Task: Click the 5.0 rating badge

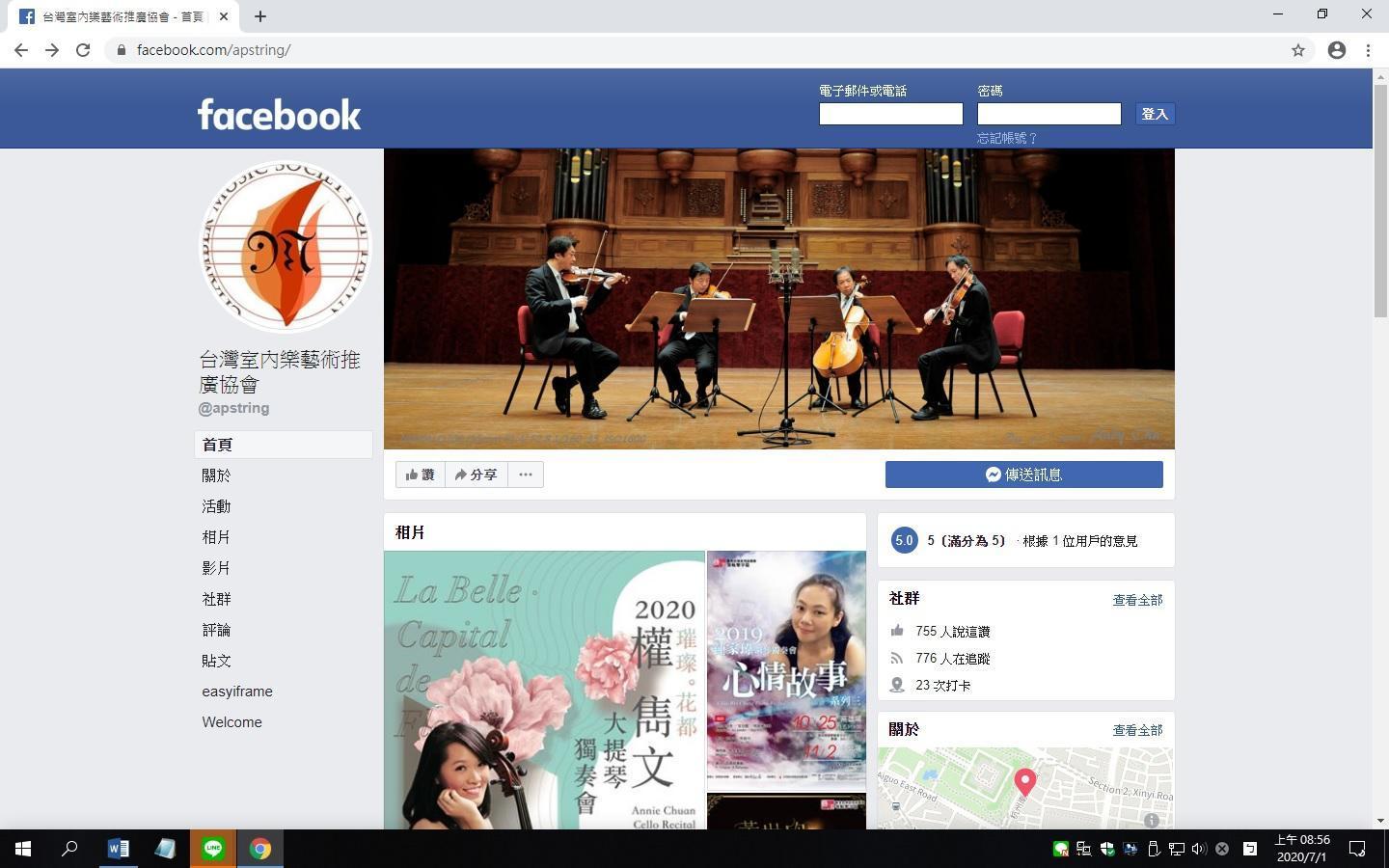Action: pyautogui.click(x=904, y=541)
